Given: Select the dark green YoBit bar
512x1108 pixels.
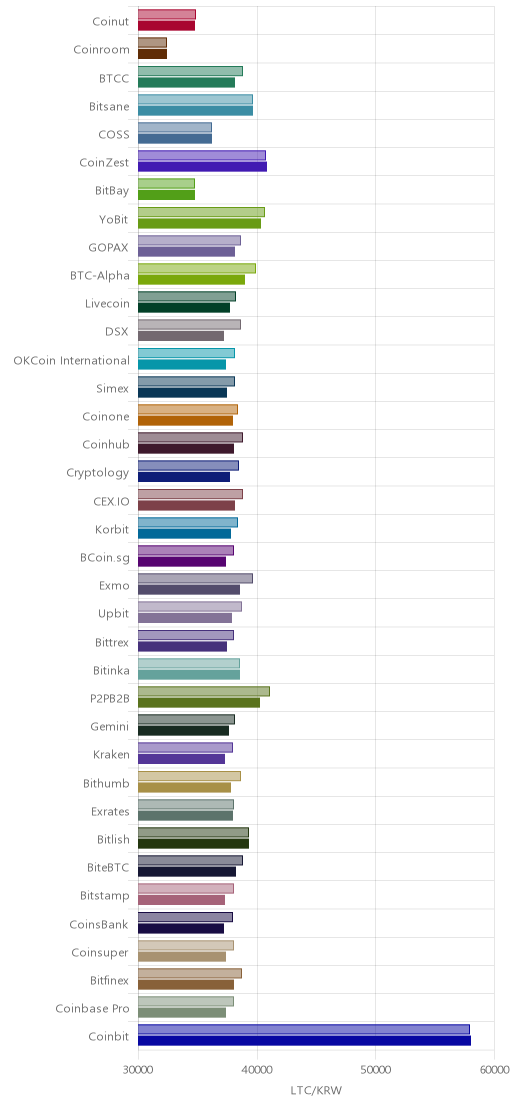Looking at the screenshot, I should (200, 223).
